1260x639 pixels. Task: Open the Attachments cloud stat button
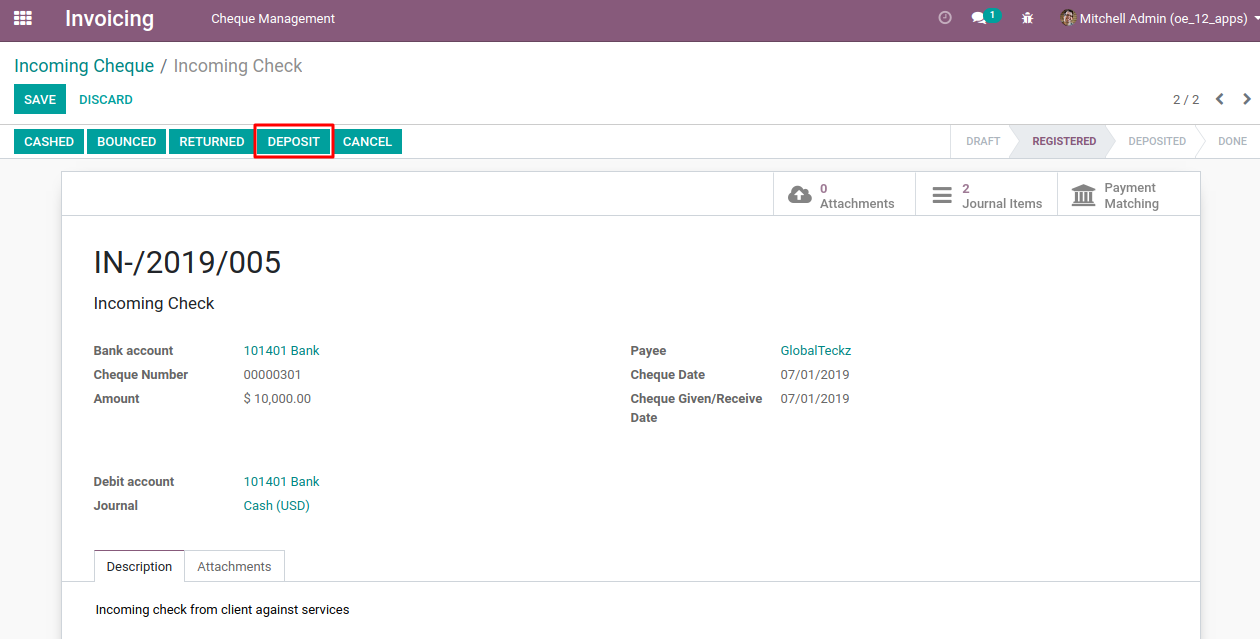844,195
